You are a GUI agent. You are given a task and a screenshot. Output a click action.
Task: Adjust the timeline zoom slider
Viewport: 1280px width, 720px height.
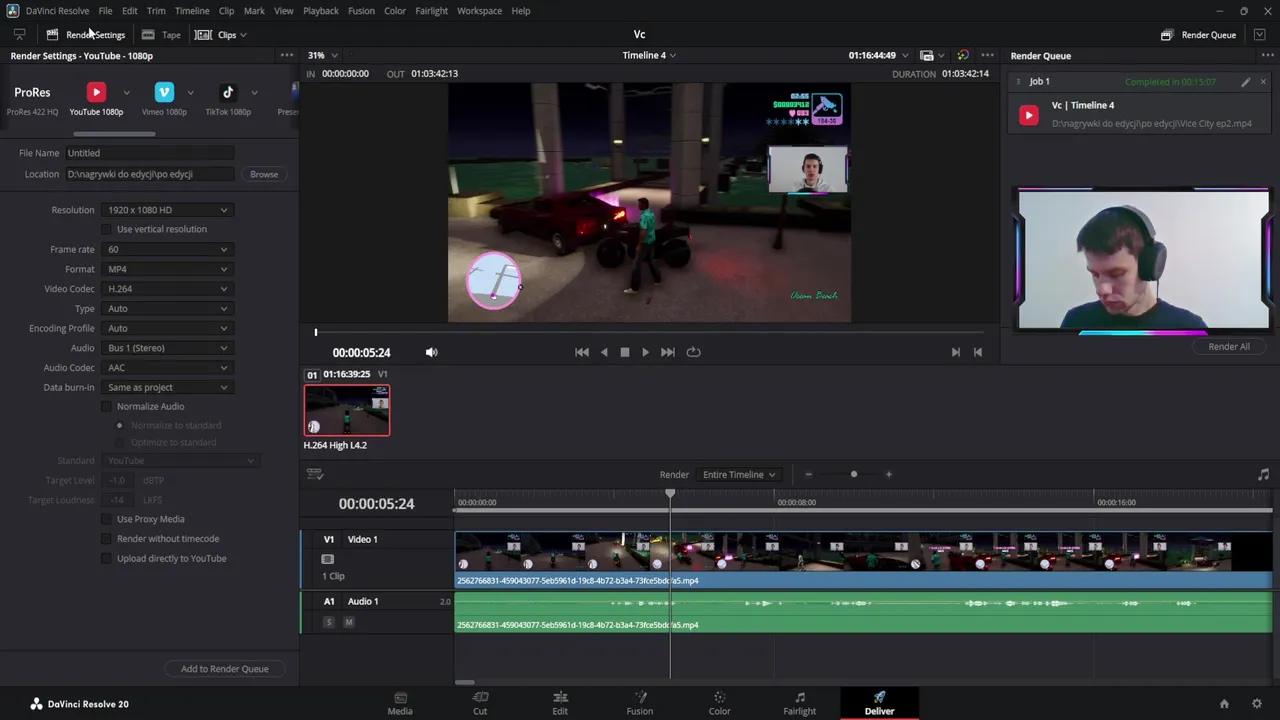point(853,475)
